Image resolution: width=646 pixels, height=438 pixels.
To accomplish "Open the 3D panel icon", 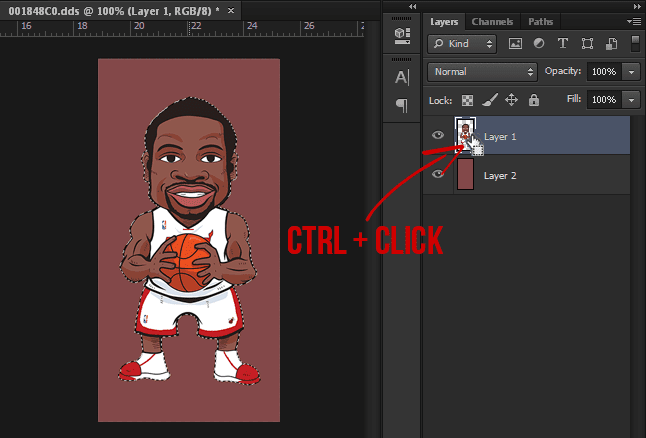I will [x=402, y=36].
